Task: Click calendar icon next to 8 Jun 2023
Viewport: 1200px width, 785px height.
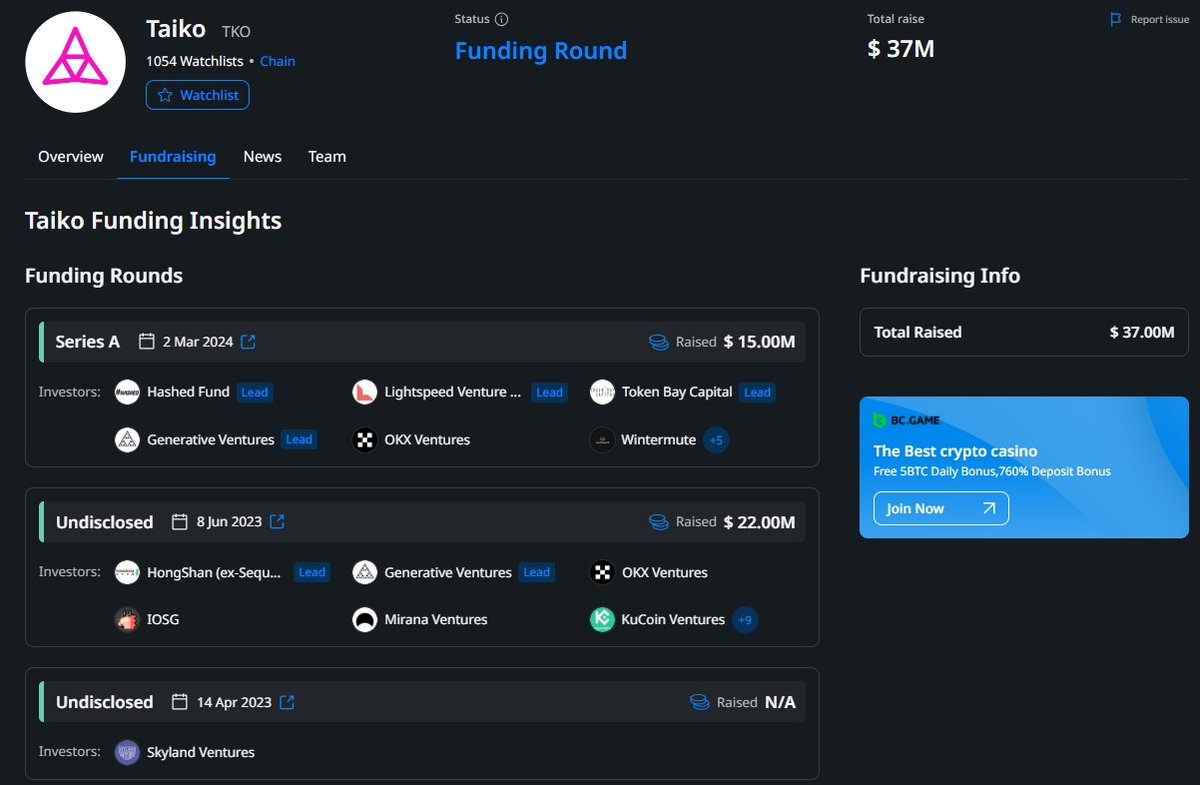Action: click(180, 522)
